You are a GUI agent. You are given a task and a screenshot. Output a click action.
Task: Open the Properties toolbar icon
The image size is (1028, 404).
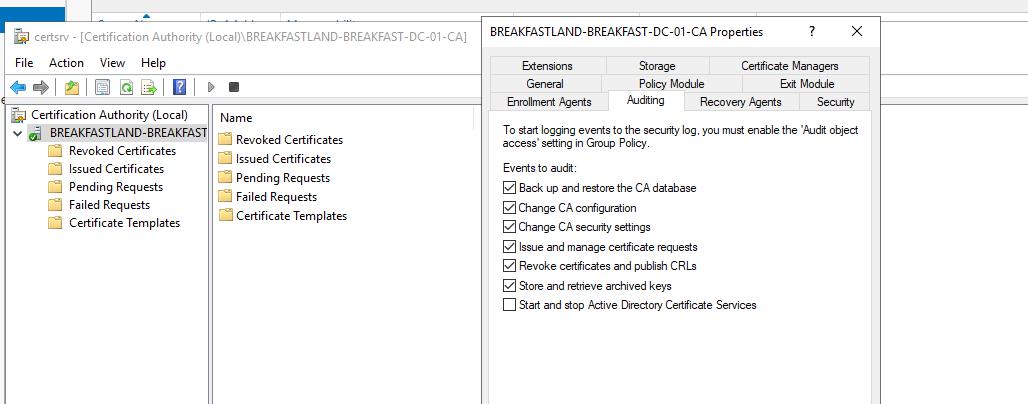102,87
